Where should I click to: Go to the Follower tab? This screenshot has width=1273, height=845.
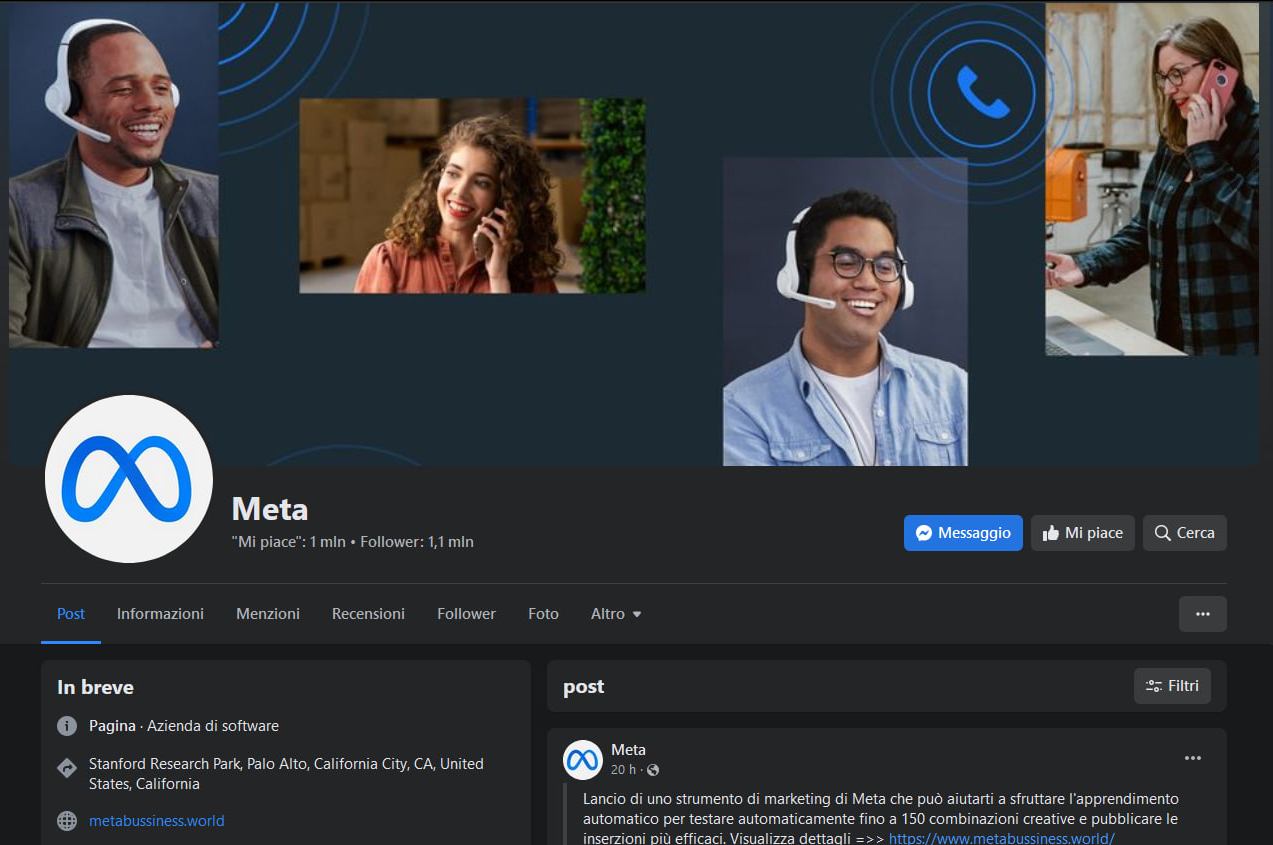point(466,614)
